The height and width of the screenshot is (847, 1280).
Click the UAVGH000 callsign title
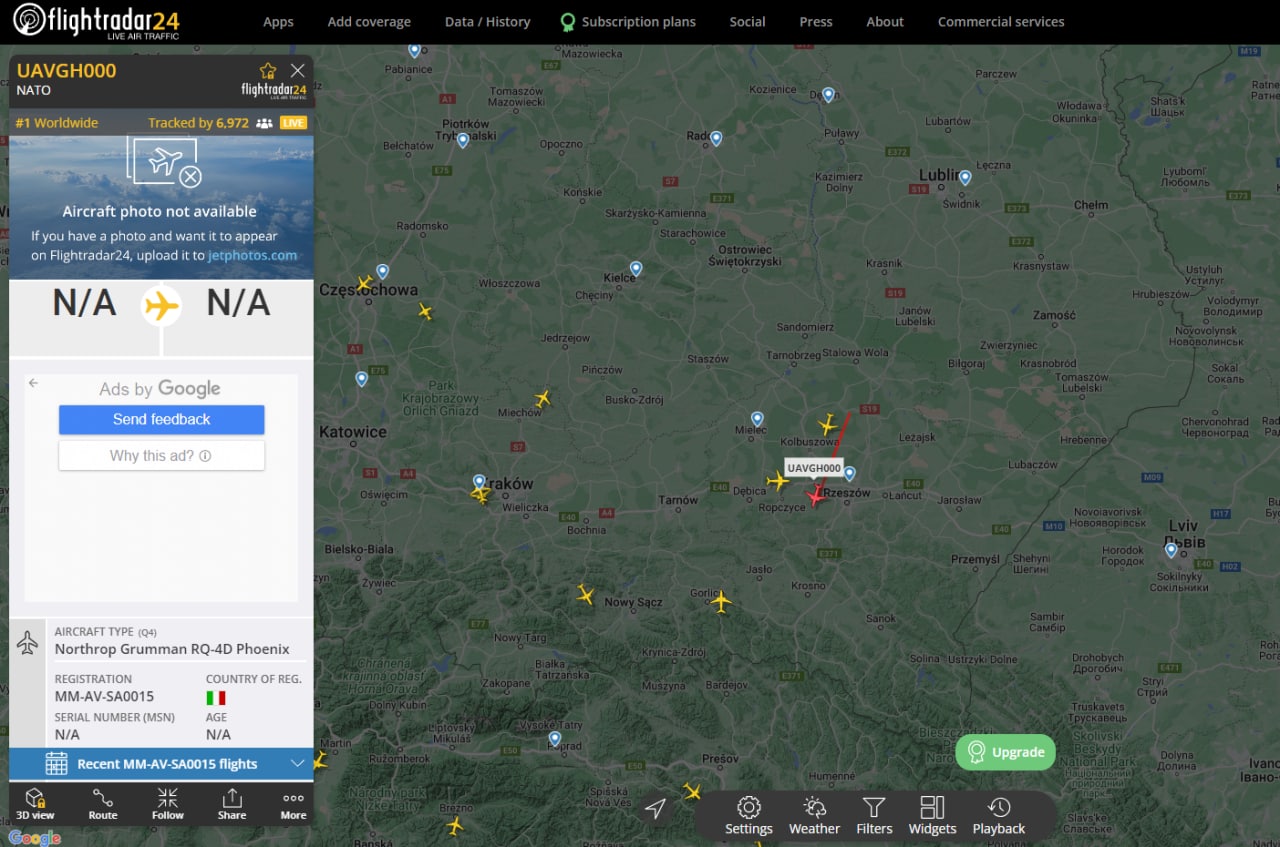click(67, 70)
